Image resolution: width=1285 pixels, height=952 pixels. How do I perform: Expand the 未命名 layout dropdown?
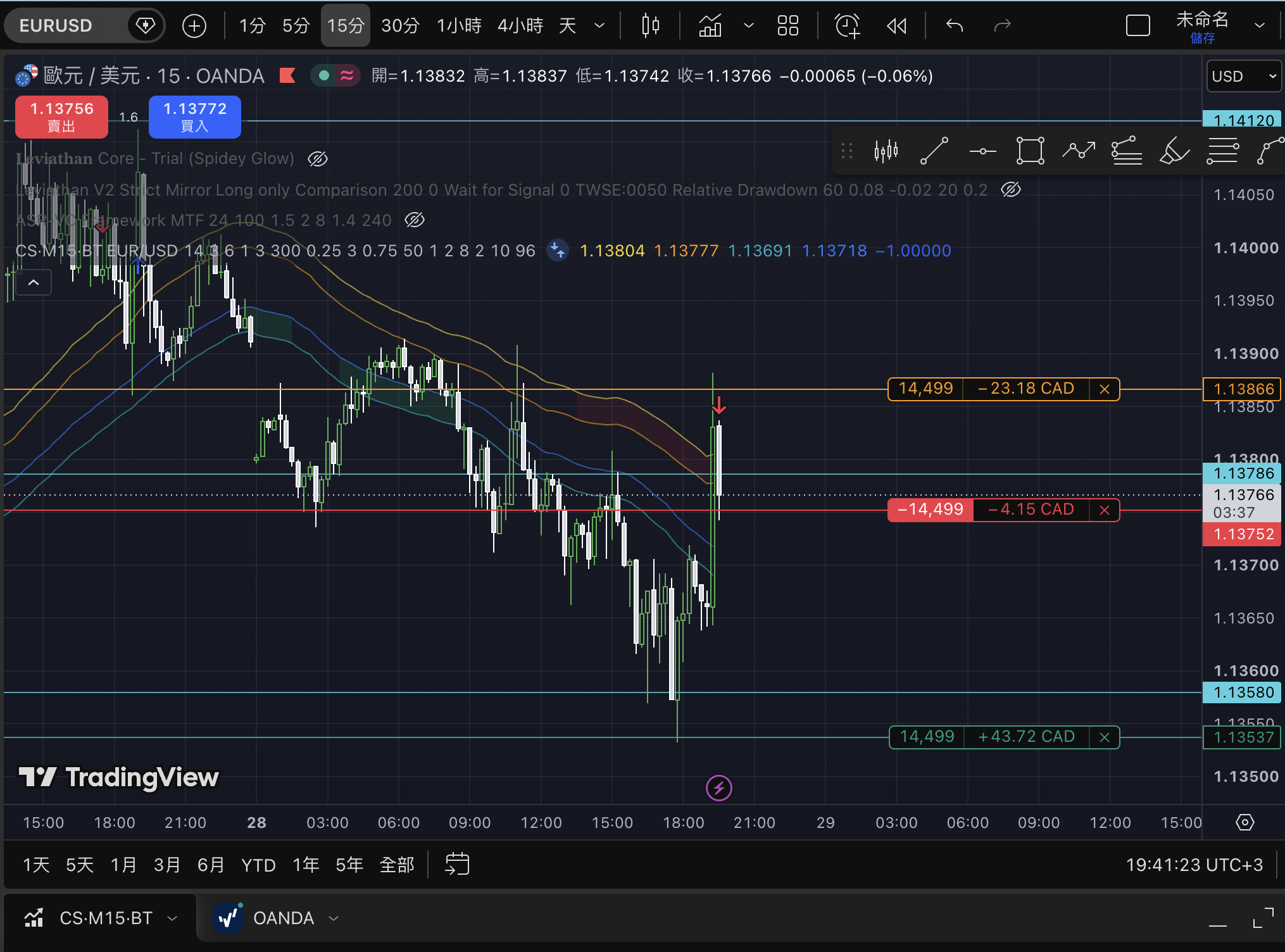[1260, 26]
